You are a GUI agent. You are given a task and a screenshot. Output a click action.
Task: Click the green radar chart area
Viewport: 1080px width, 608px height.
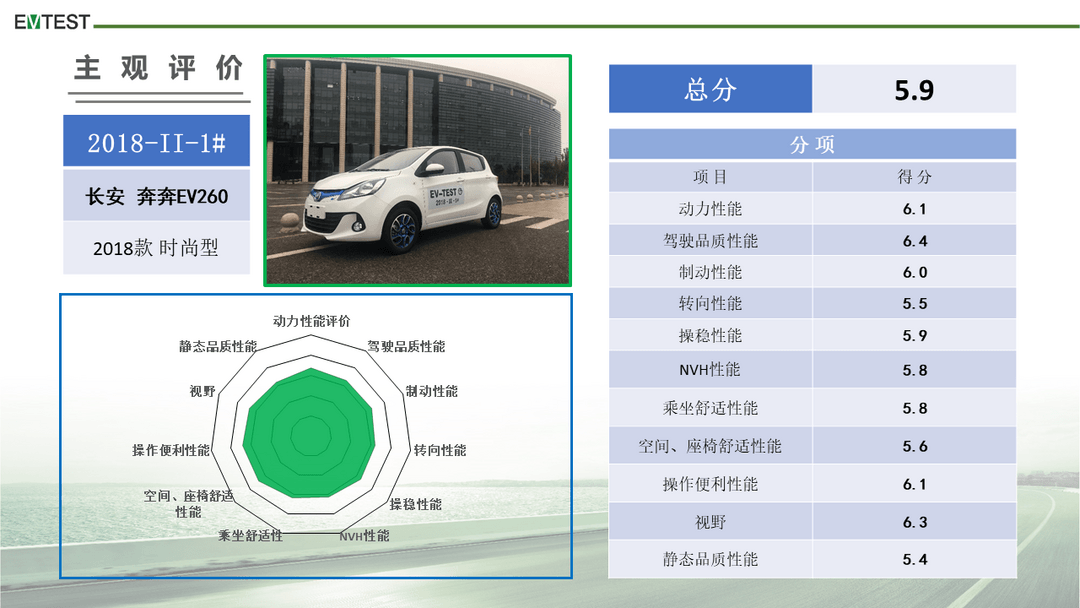click(x=310, y=433)
